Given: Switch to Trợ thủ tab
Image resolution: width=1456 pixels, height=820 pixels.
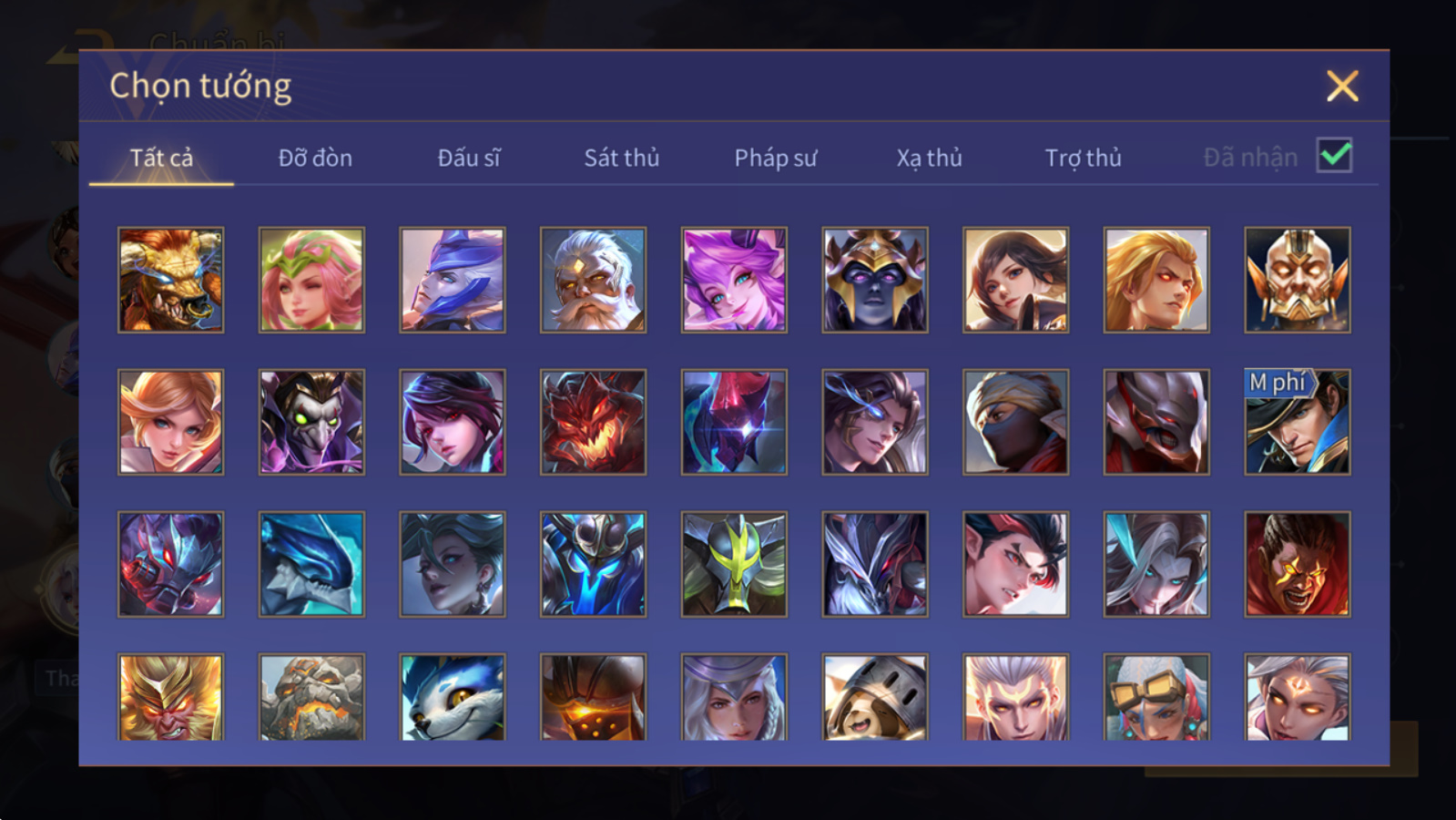Looking at the screenshot, I should tap(1083, 158).
